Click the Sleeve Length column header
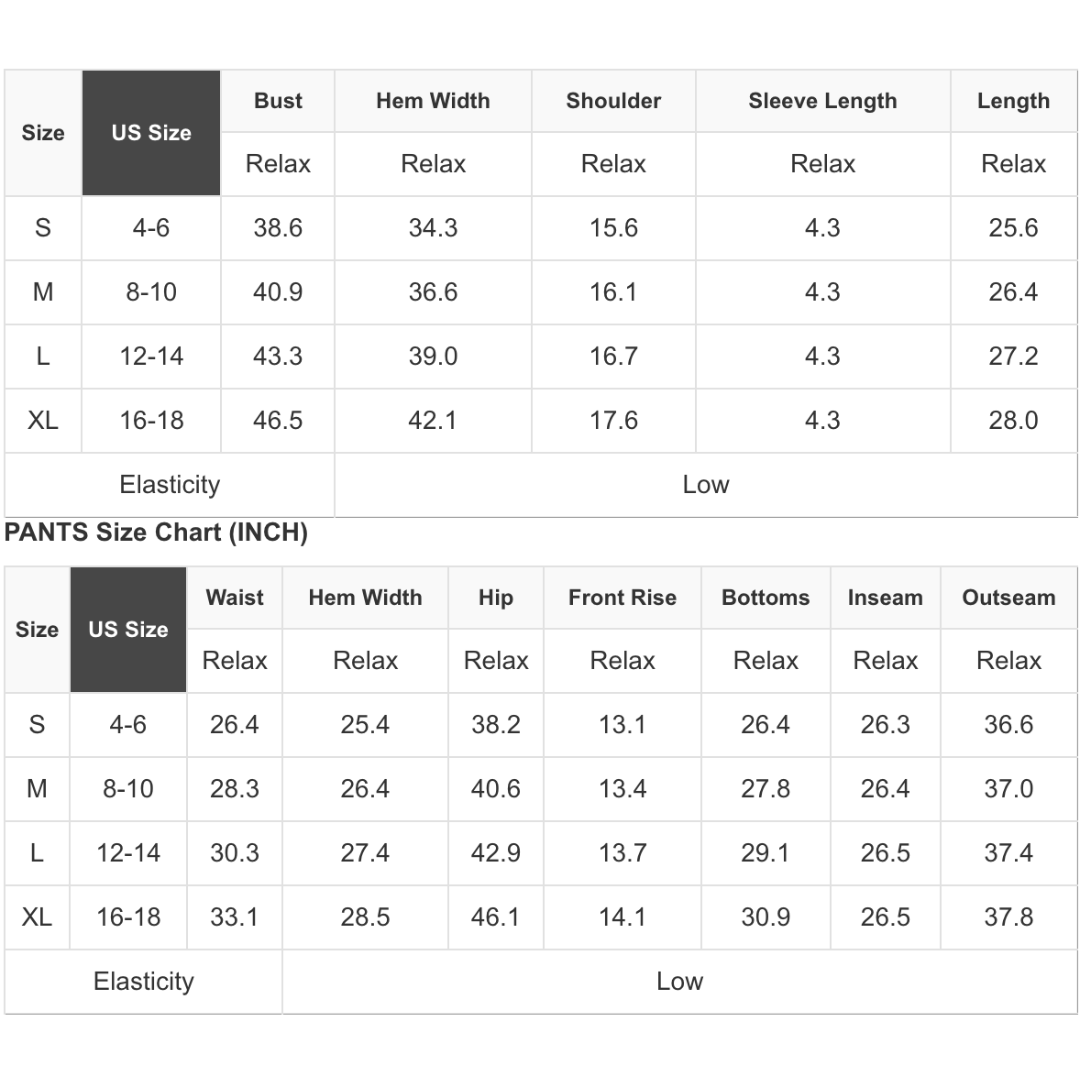 822,101
